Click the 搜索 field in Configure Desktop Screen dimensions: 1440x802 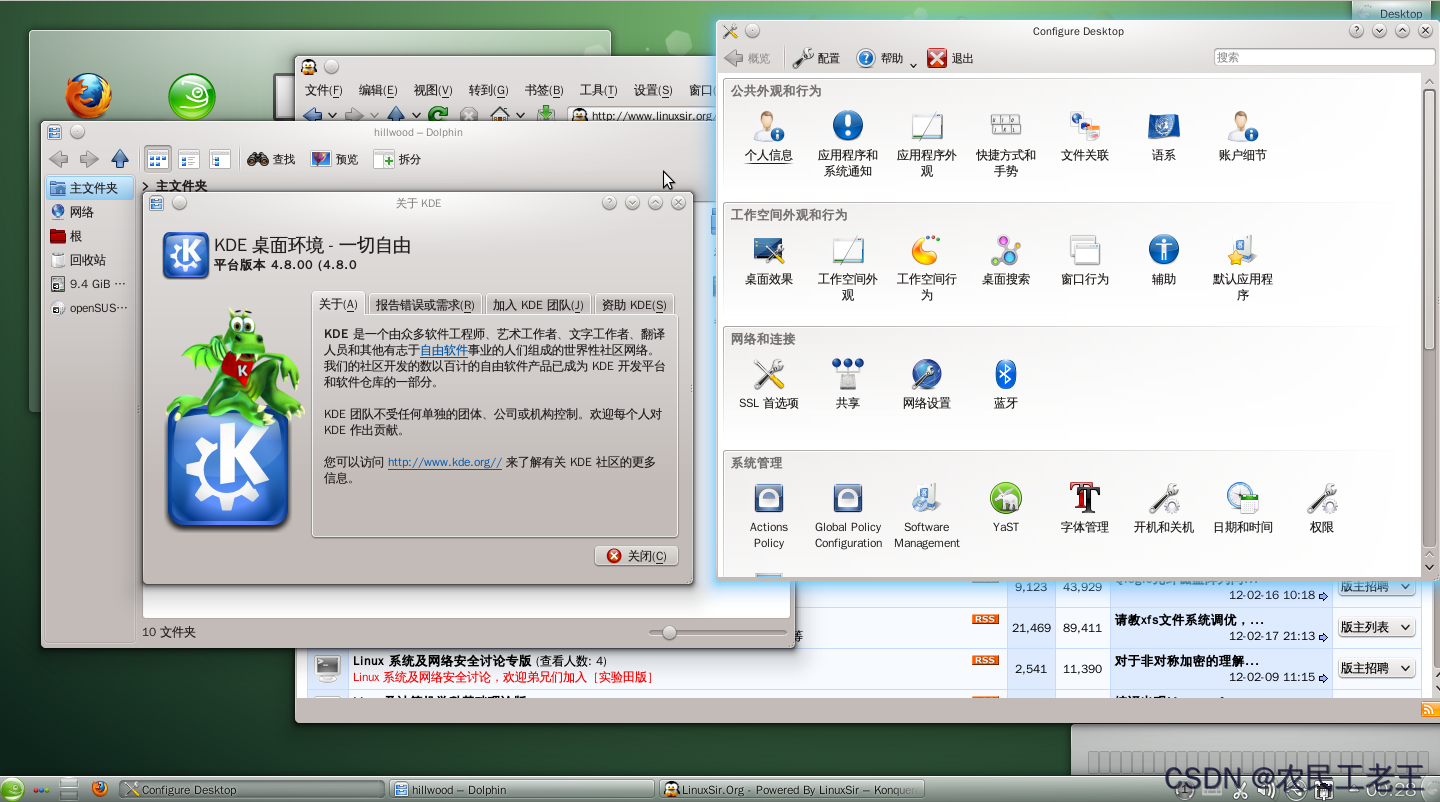1324,57
